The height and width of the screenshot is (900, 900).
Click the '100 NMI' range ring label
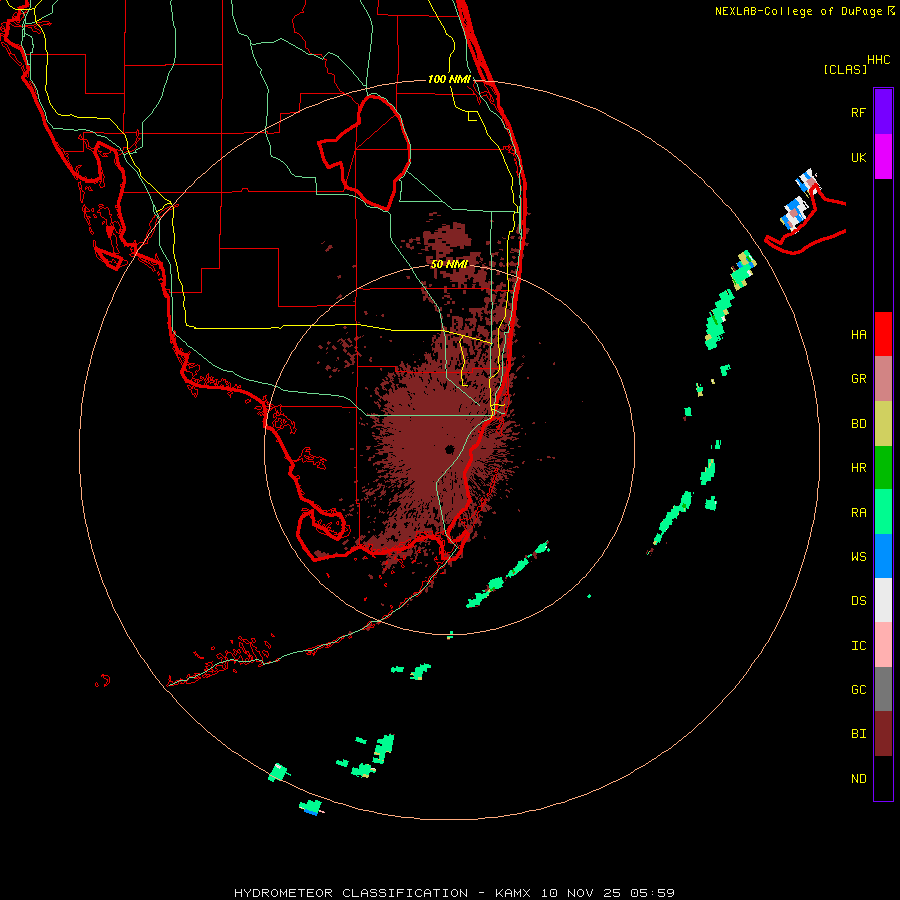point(449,79)
